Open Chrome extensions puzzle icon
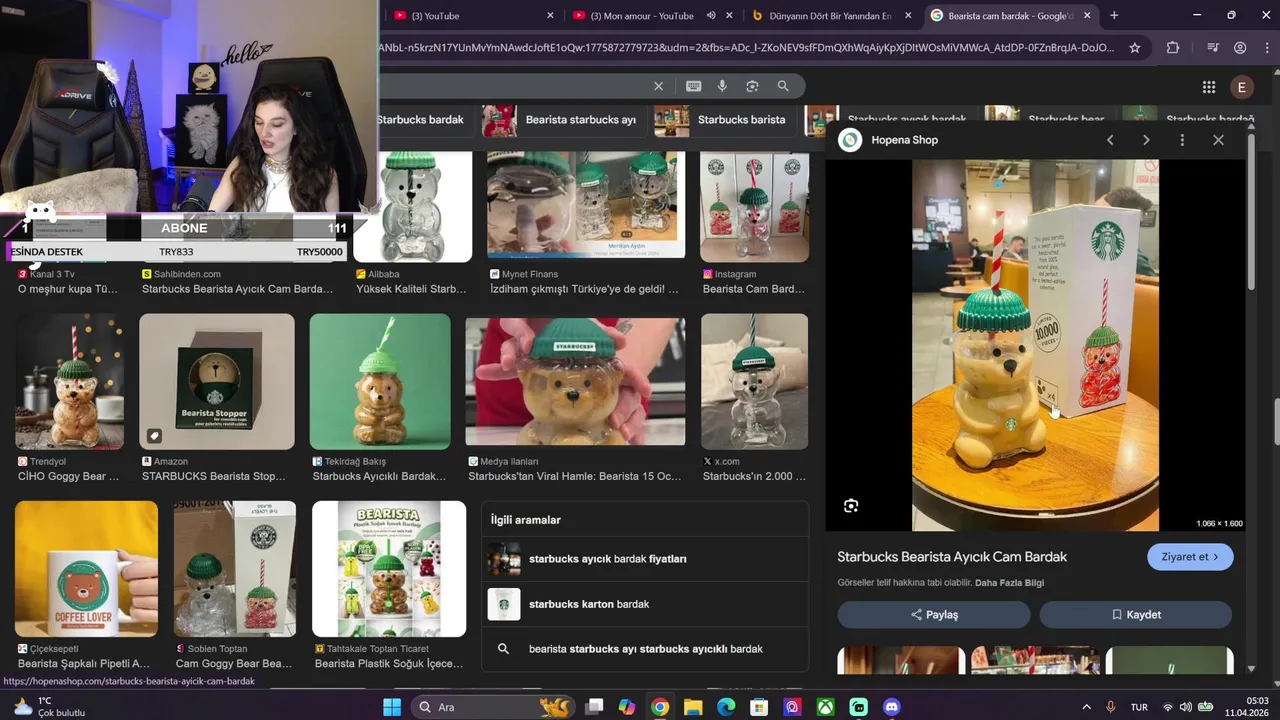The width and height of the screenshot is (1280, 720). click(x=1173, y=47)
